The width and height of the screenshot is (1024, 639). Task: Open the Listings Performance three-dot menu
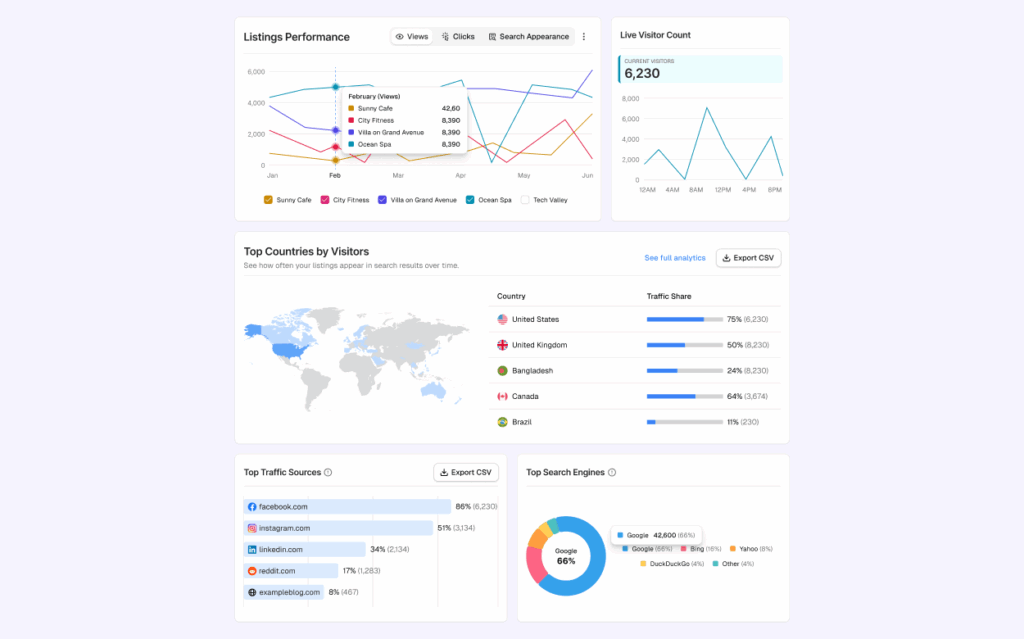tap(584, 37)
